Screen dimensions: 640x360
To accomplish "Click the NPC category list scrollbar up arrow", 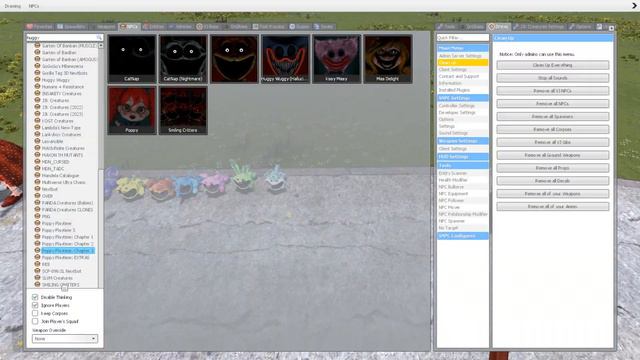I will (x=101, y=46).
